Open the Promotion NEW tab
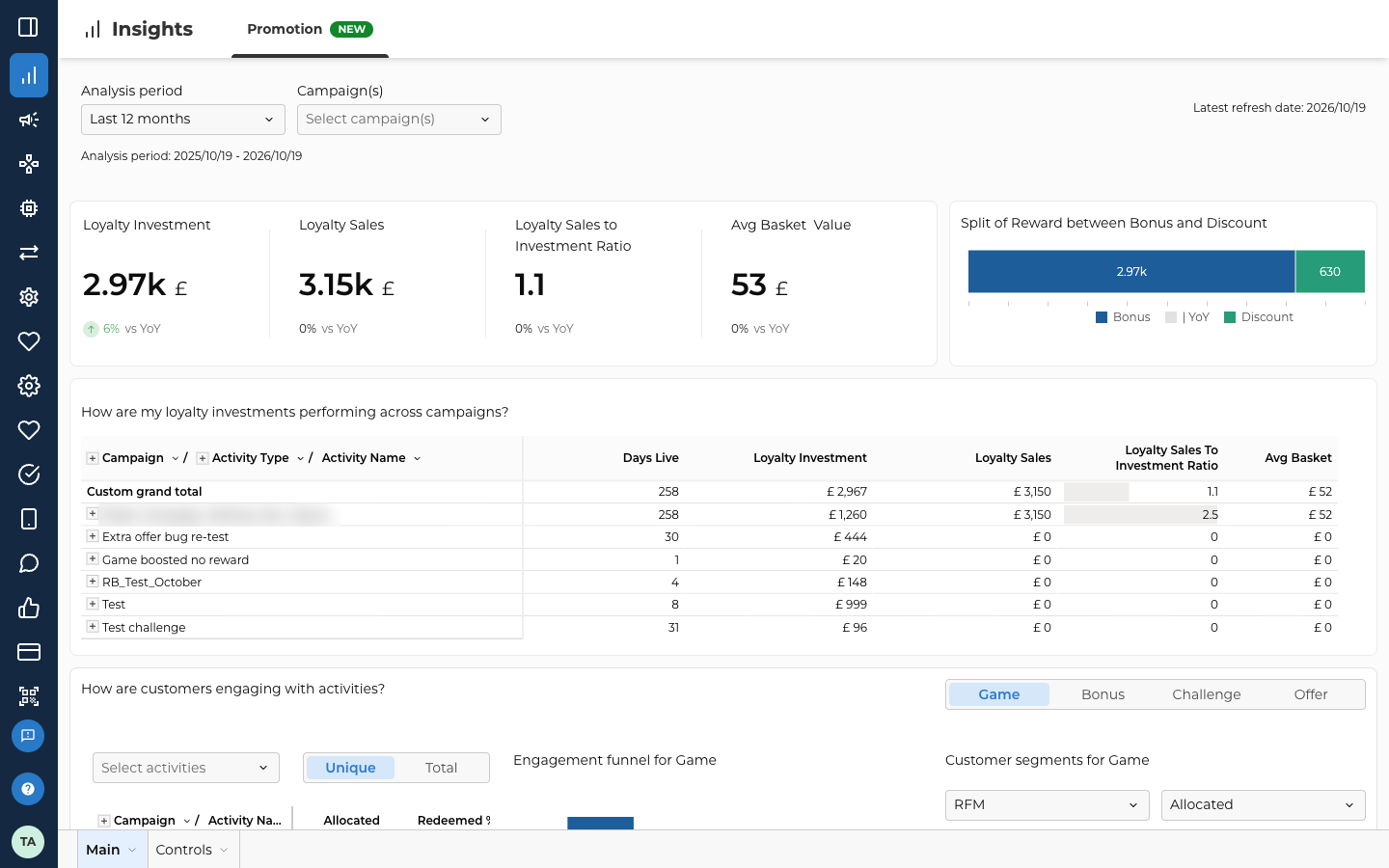Screen dimensions: 1389x868 pos(310,29)
